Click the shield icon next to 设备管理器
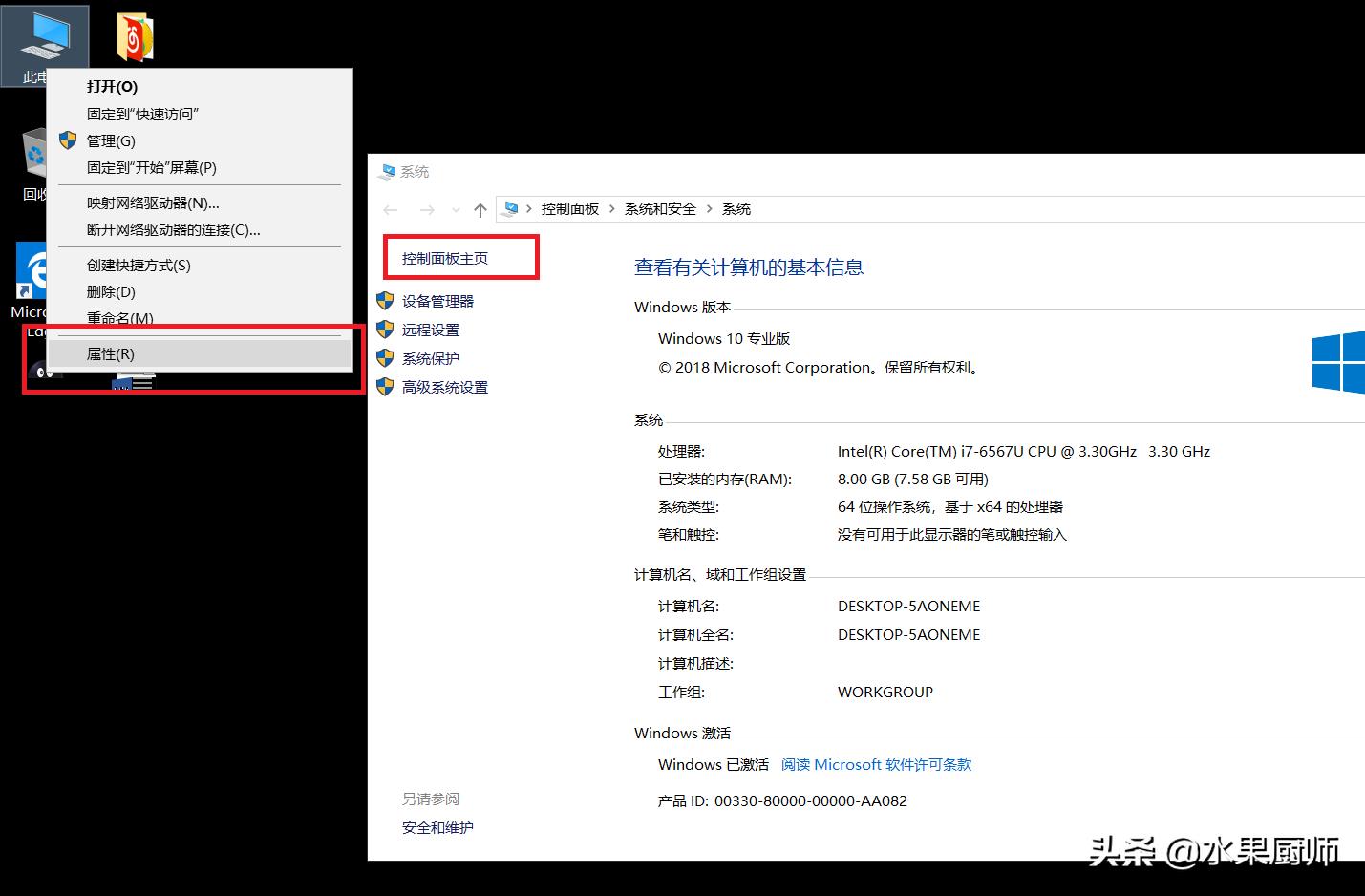Screen dimensions: 1365x896 coord(386,301)
